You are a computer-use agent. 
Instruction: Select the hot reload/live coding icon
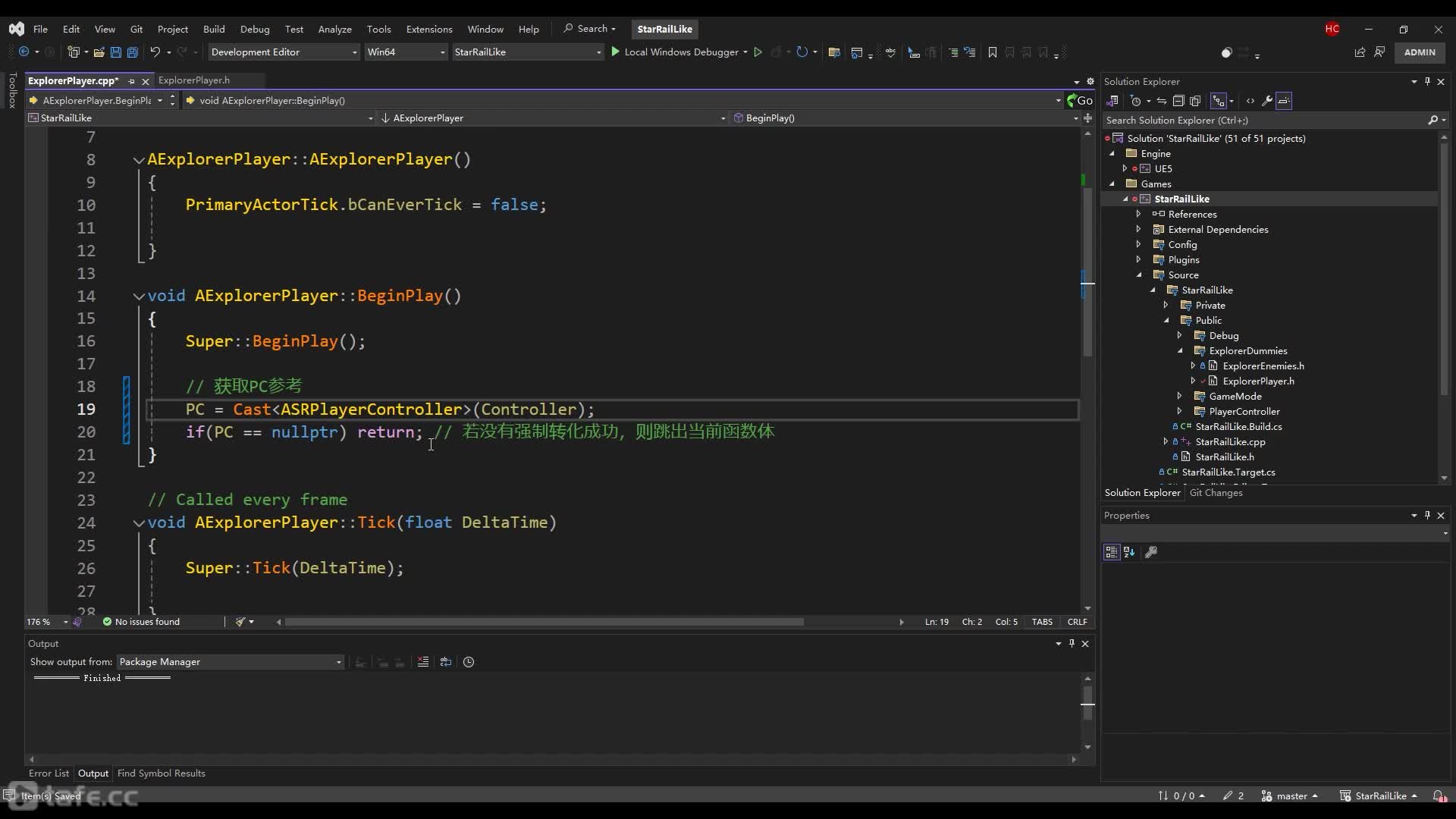click(801, 52)
